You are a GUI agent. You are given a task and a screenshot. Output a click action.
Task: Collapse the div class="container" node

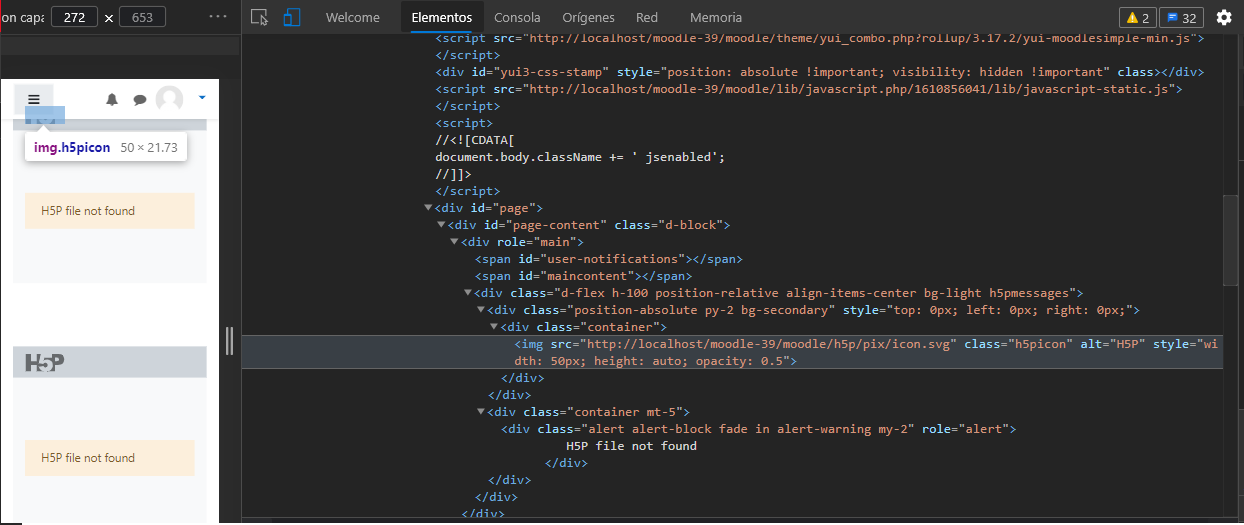click(x=494, y=327)
